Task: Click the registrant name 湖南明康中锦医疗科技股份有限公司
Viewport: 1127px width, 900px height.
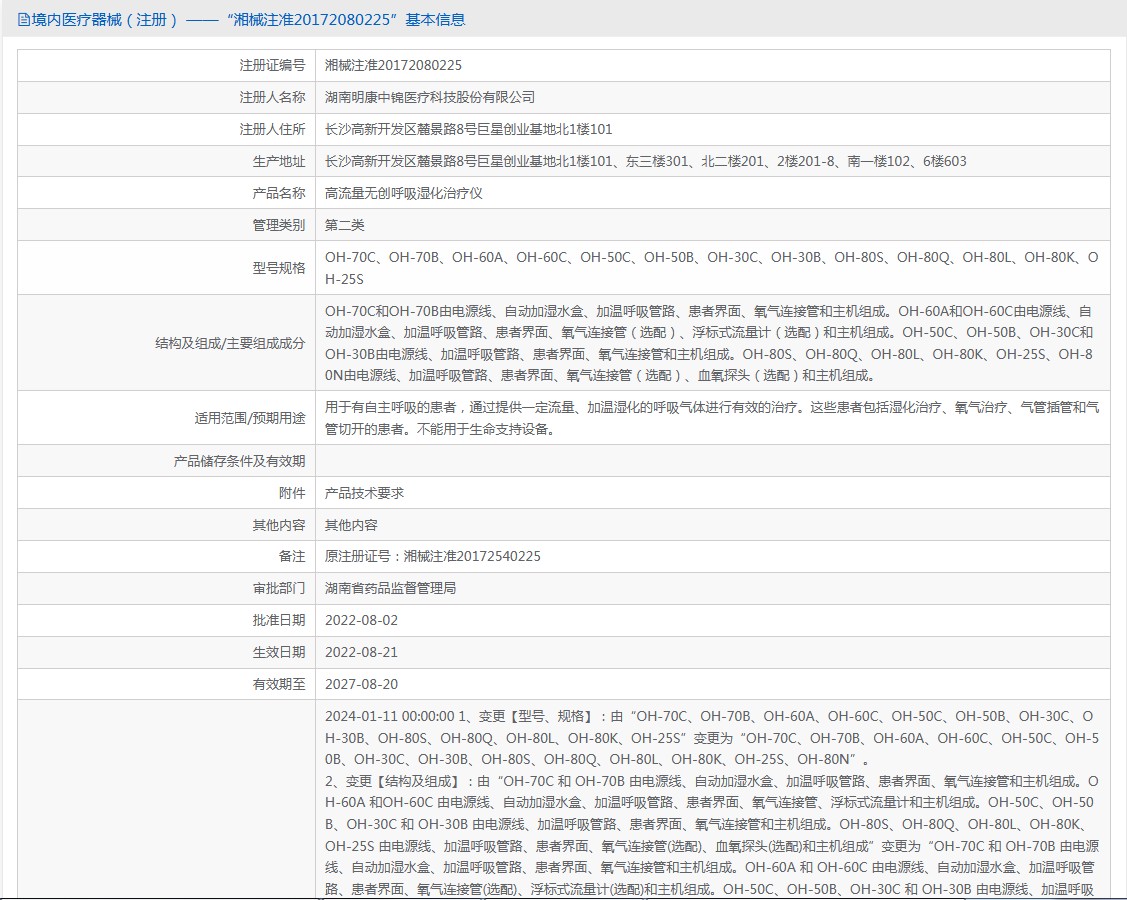Action: [x=430, y=97]
